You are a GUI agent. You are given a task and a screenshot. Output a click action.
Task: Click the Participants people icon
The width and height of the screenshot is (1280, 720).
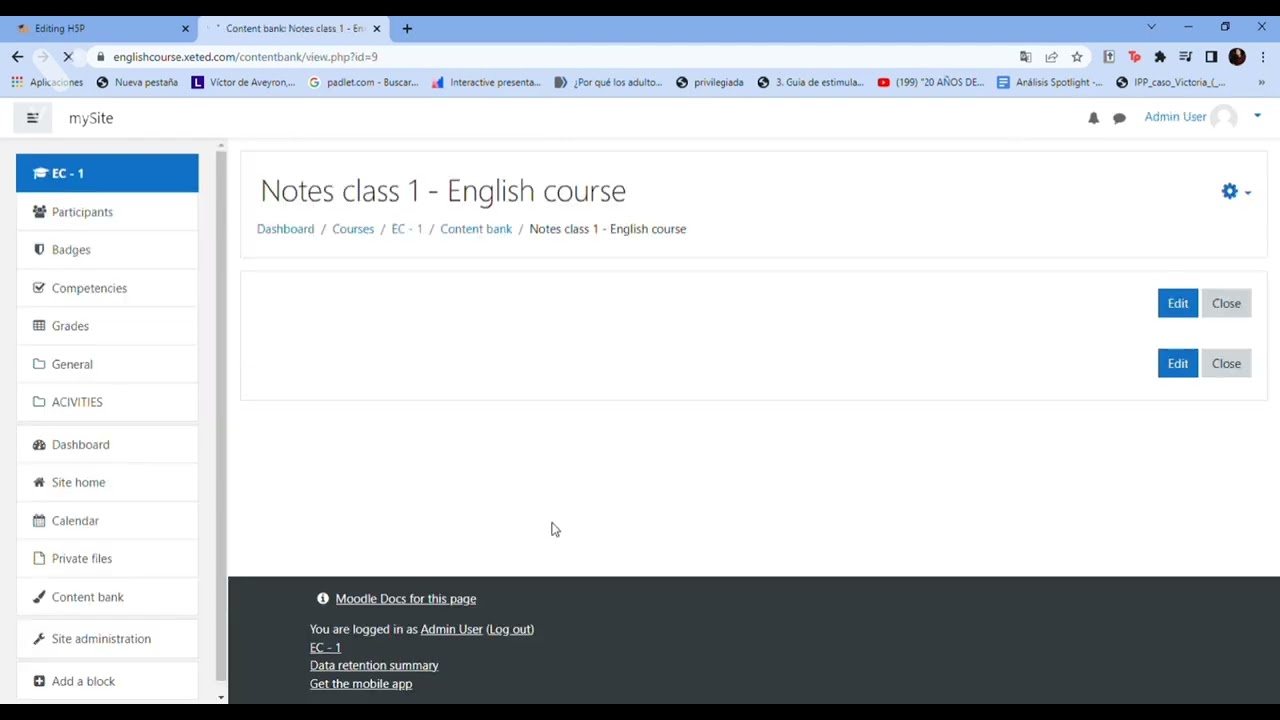click(x=39, y=212)
